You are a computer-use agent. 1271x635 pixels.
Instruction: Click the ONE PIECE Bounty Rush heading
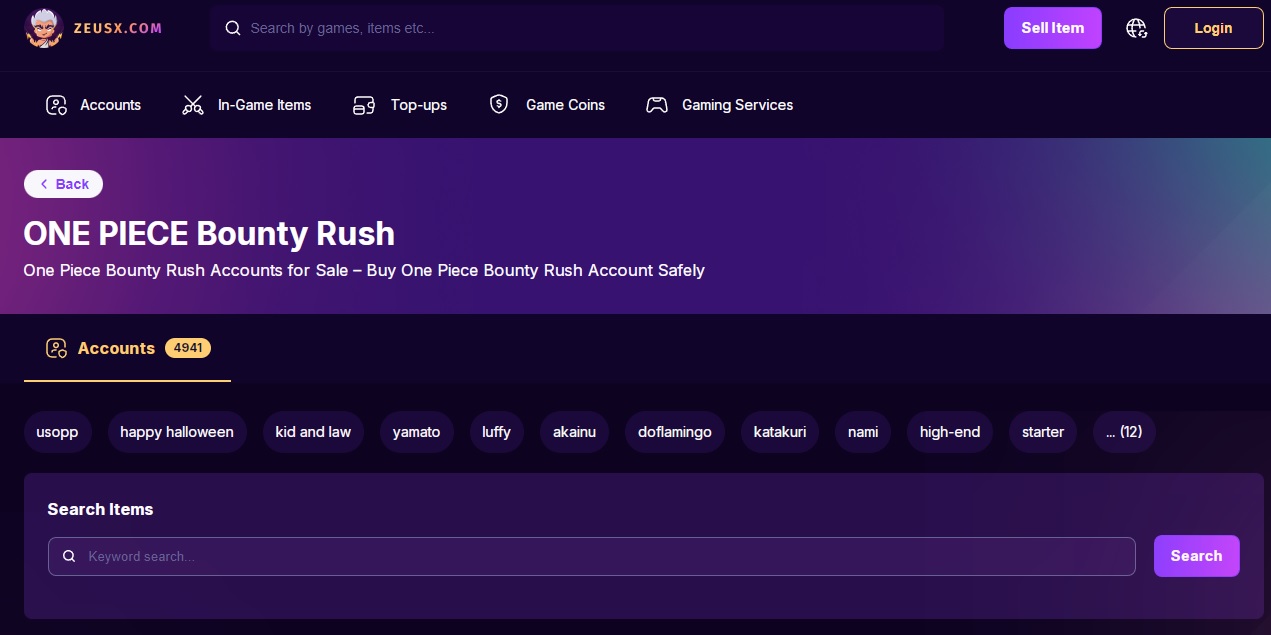(x=209, y=234)
